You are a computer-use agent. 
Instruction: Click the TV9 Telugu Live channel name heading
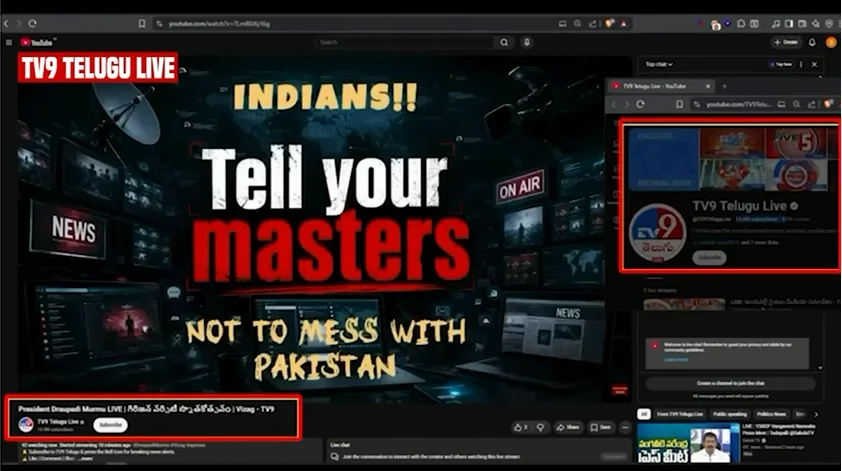coord(740,206)
